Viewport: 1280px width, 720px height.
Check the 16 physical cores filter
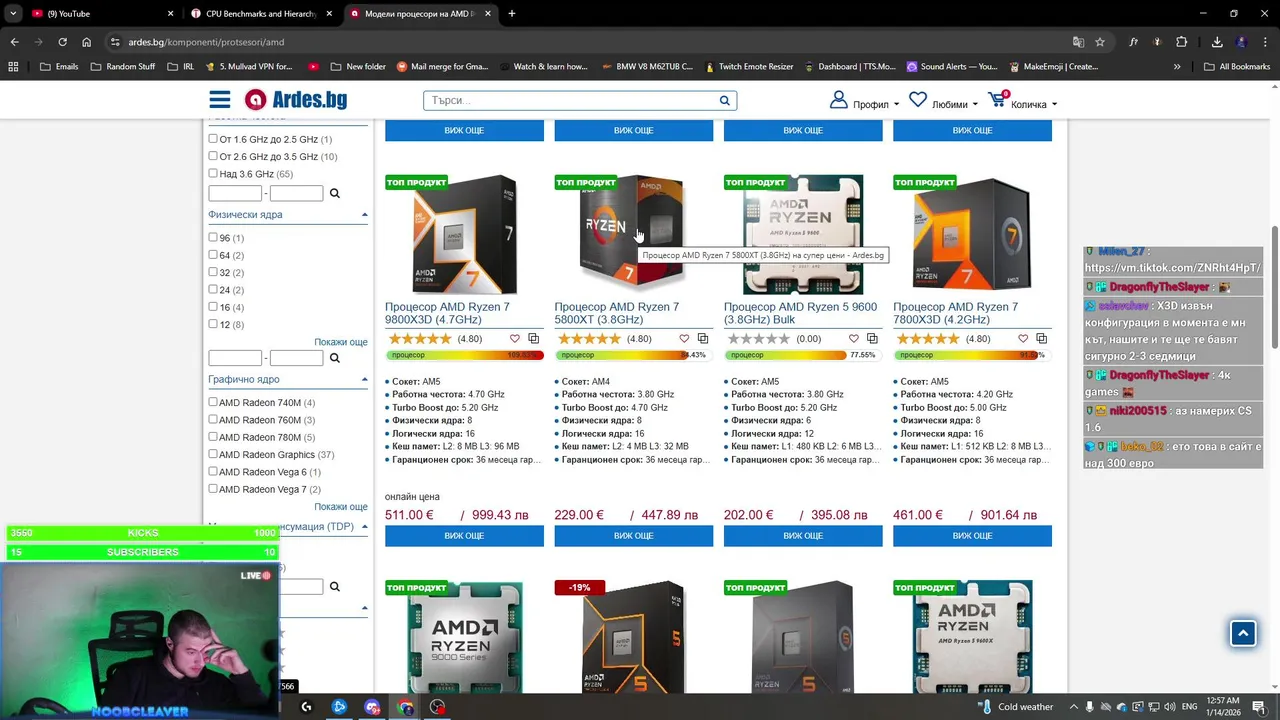click(213, 307)
